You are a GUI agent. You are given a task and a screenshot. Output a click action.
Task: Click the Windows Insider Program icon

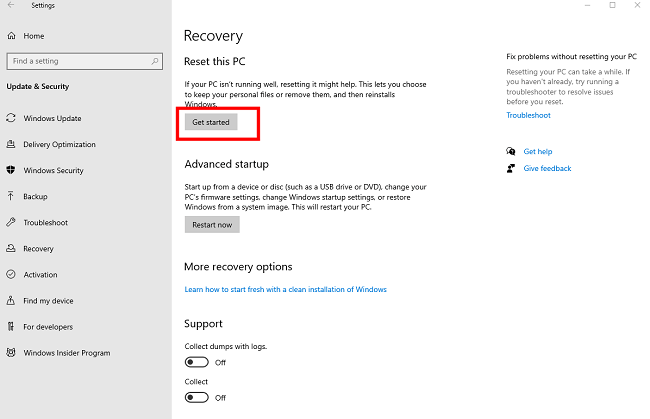pyautogui.click(x=11, y=353)
